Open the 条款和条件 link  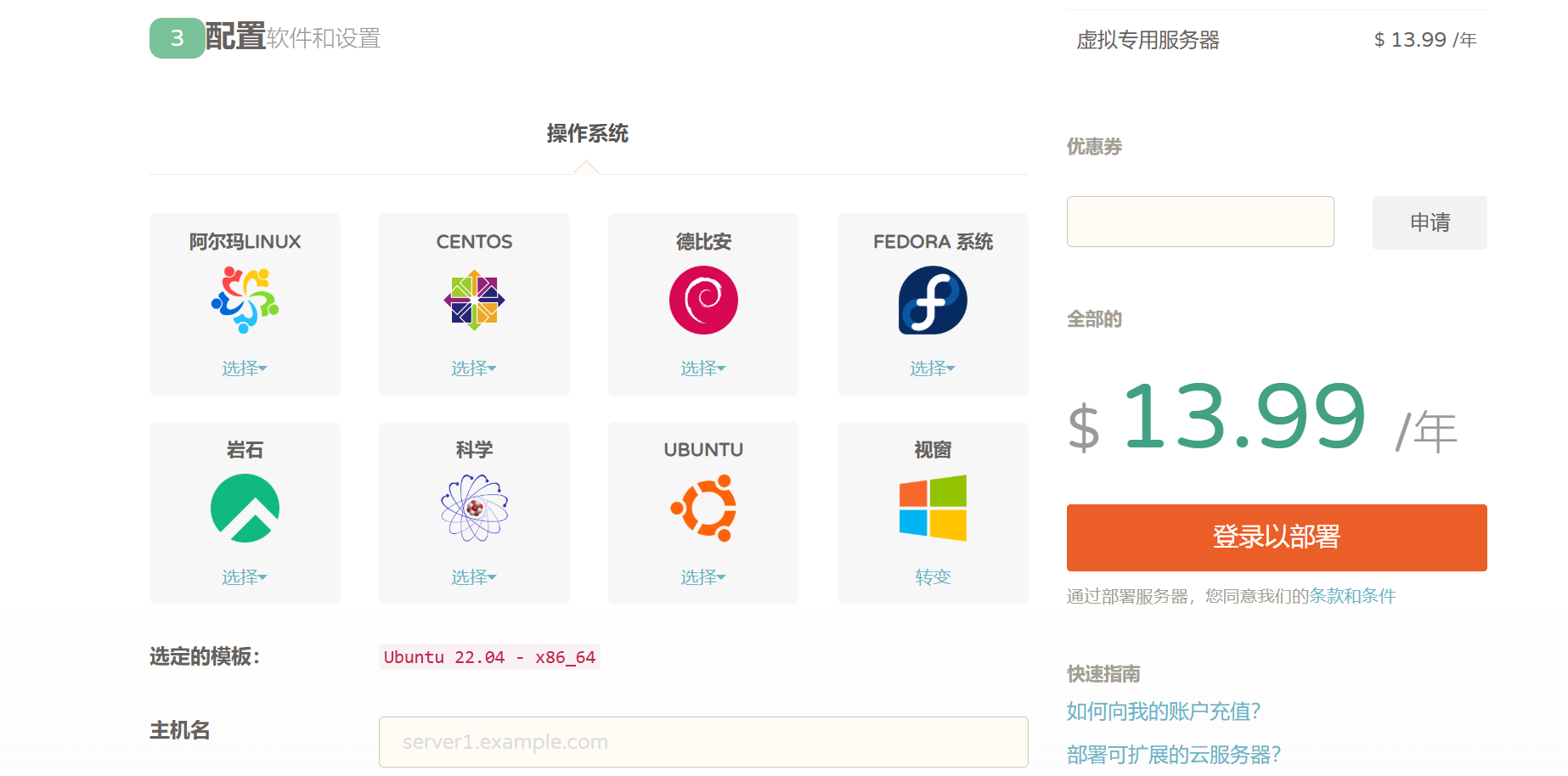(x=1352, y=596)
